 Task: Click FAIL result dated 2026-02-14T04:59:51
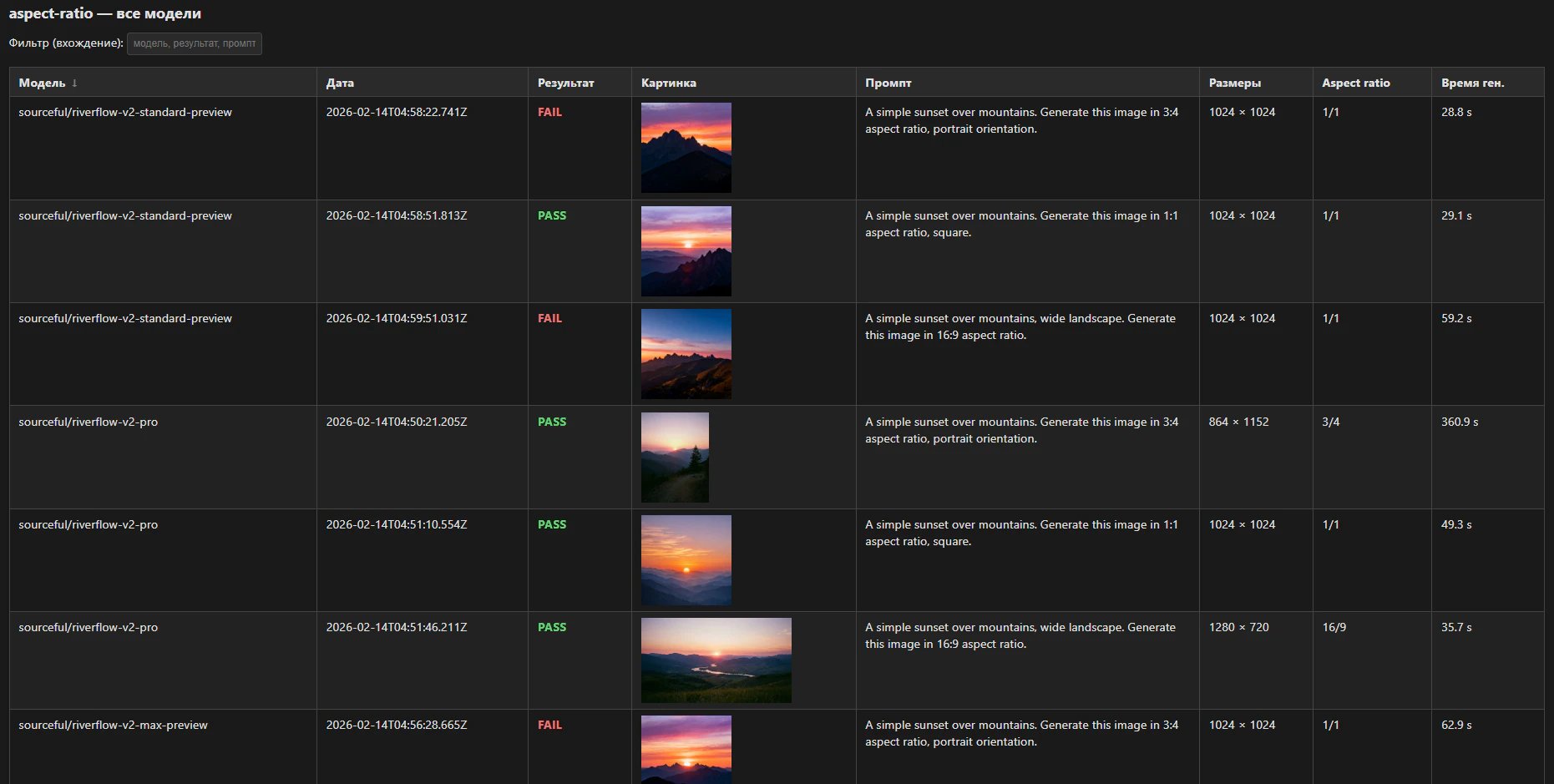[x=549, y=318]
